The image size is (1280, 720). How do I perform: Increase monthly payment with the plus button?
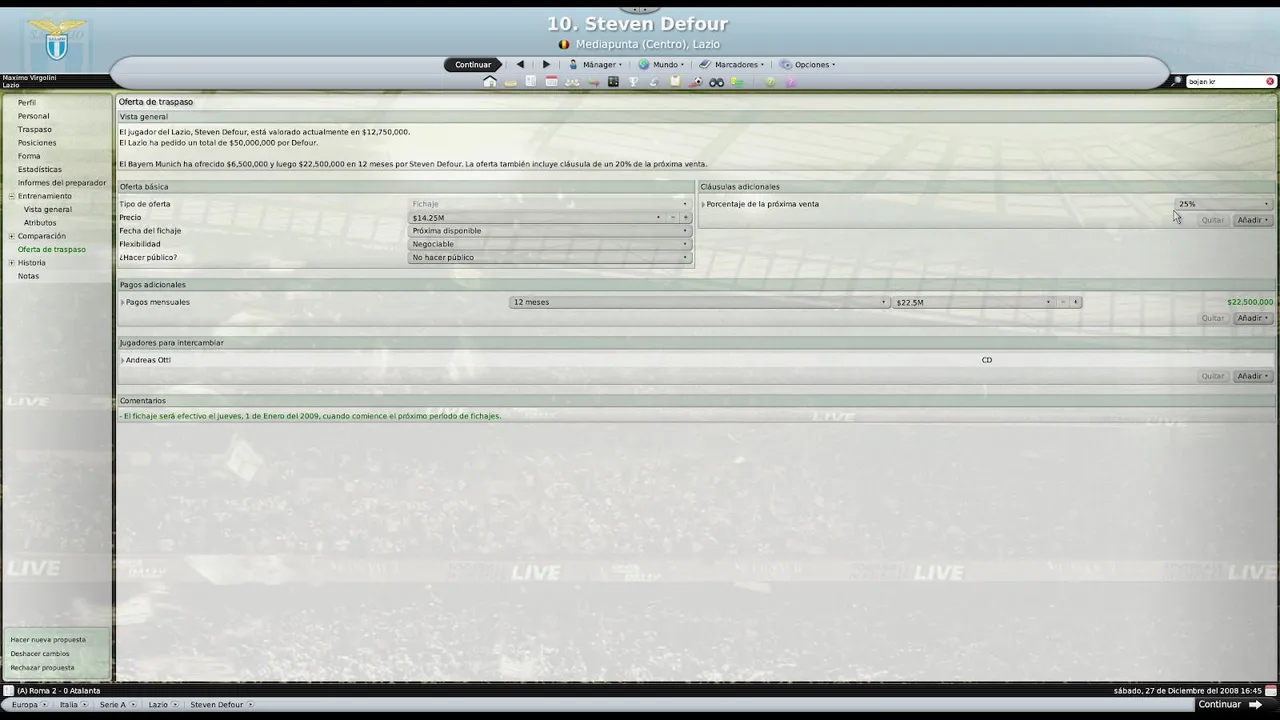click(x=1076, y=302)
